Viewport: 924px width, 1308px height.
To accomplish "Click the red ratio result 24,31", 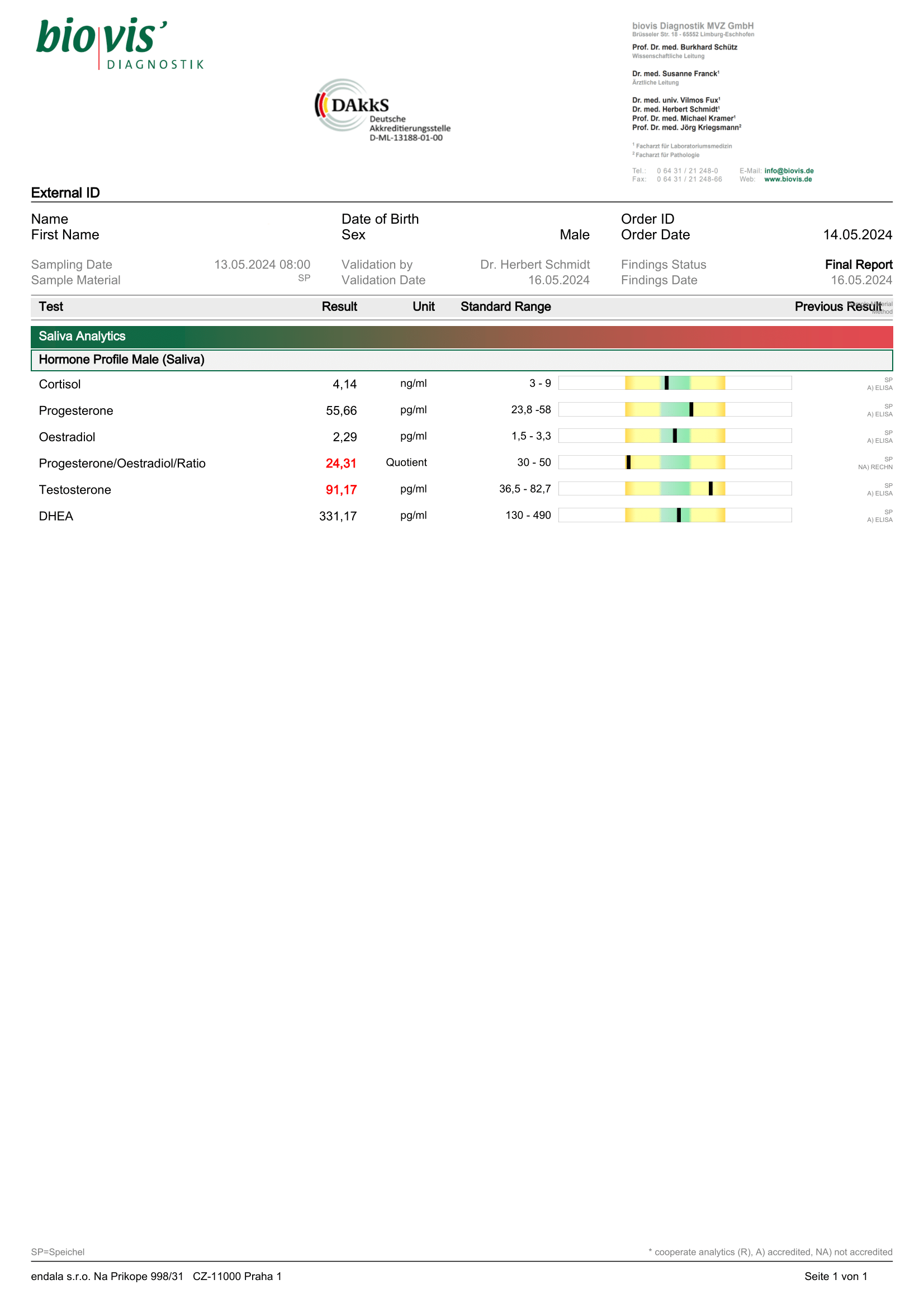I will pos(341,463).
